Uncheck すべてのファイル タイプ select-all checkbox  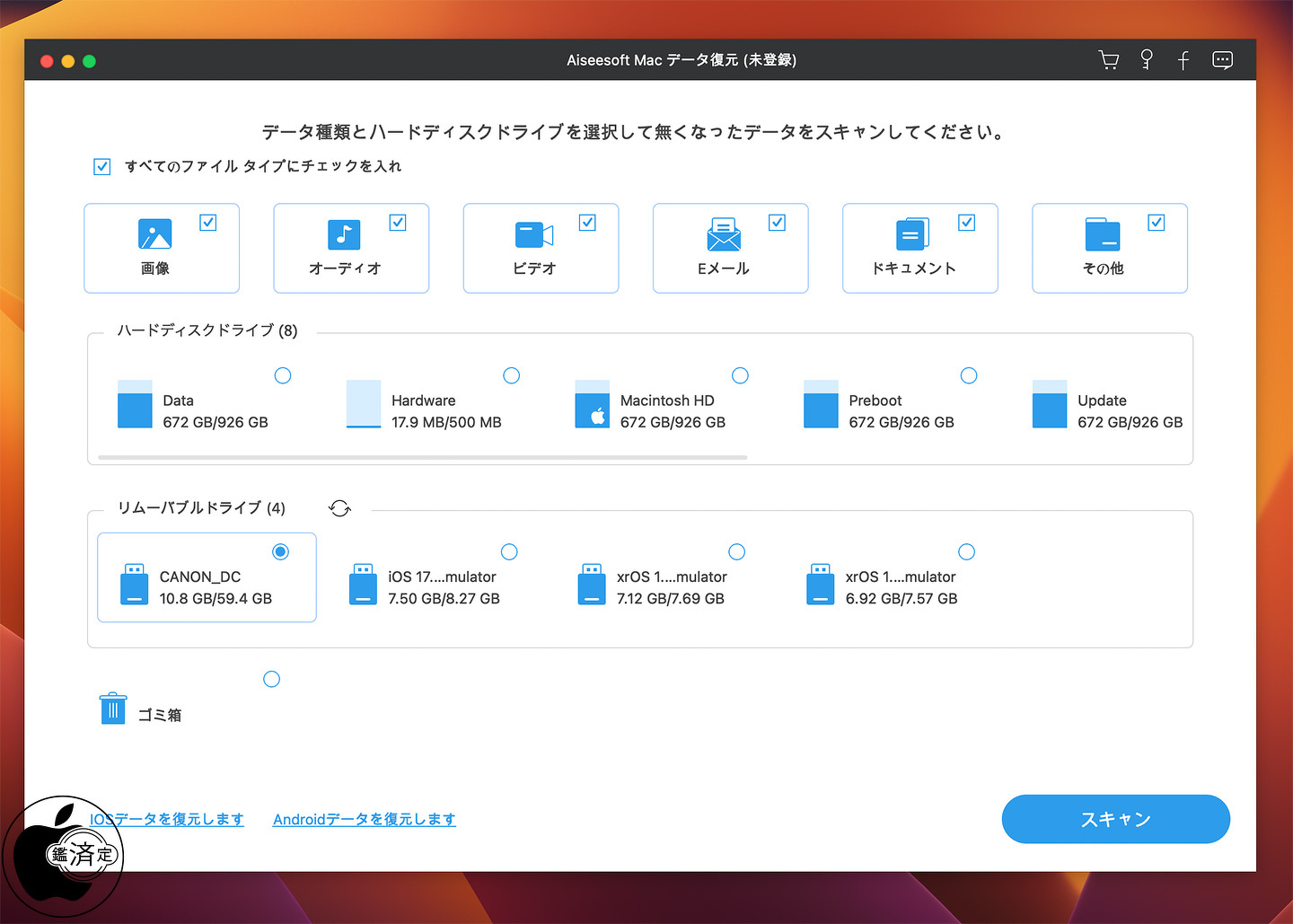(x=102, y=167)
